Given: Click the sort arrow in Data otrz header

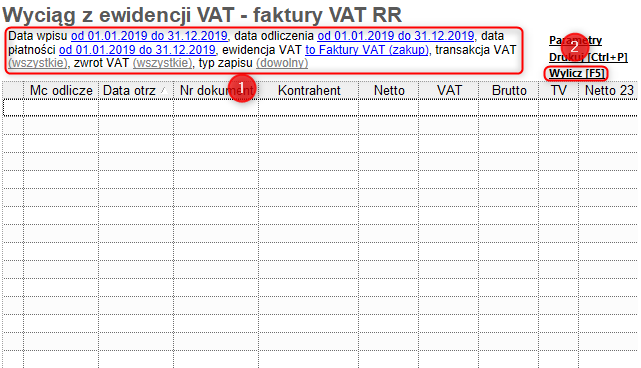Looking at the screenshot, I should coord(164,91).
